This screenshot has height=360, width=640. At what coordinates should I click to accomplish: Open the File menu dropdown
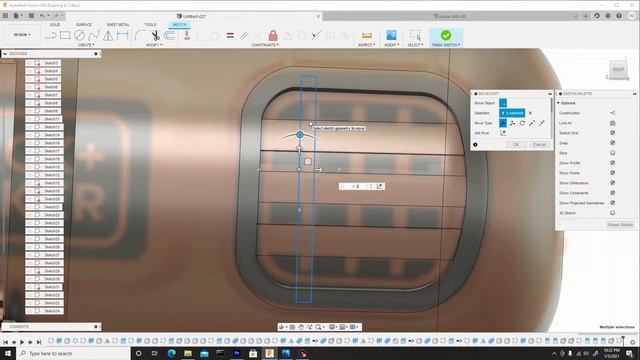pyautogui.click(x=18, y=16)
